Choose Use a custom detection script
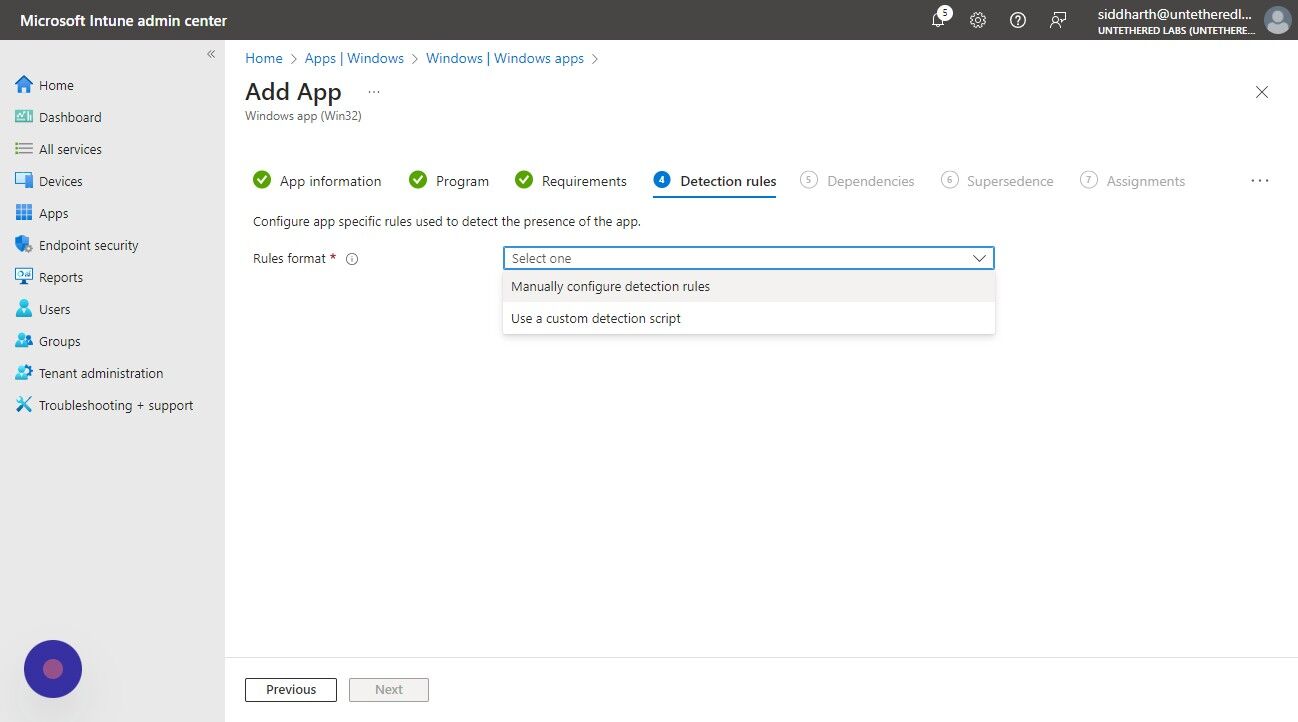The width and height of the screenshot is (1298, 722). (749, 318)
